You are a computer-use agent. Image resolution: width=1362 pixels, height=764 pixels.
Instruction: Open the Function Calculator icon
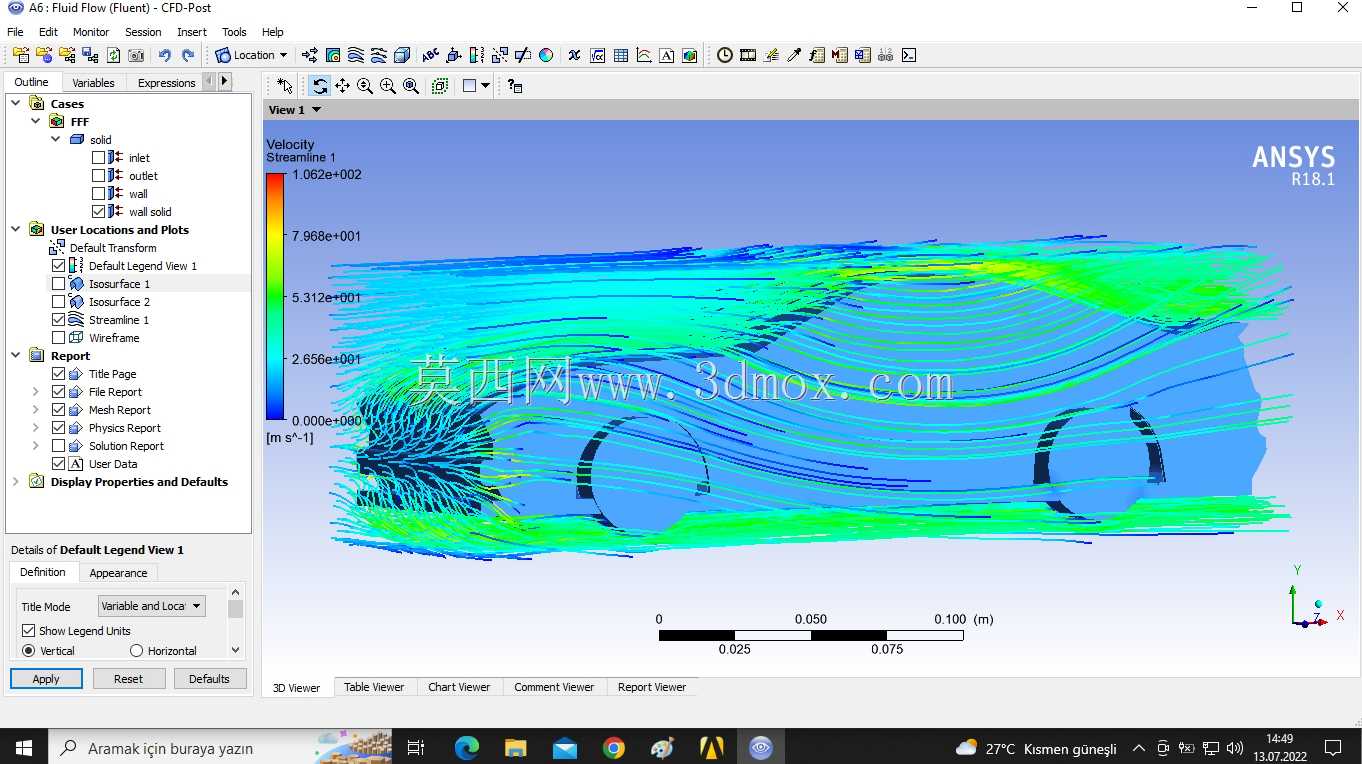[x=817, y=55]
